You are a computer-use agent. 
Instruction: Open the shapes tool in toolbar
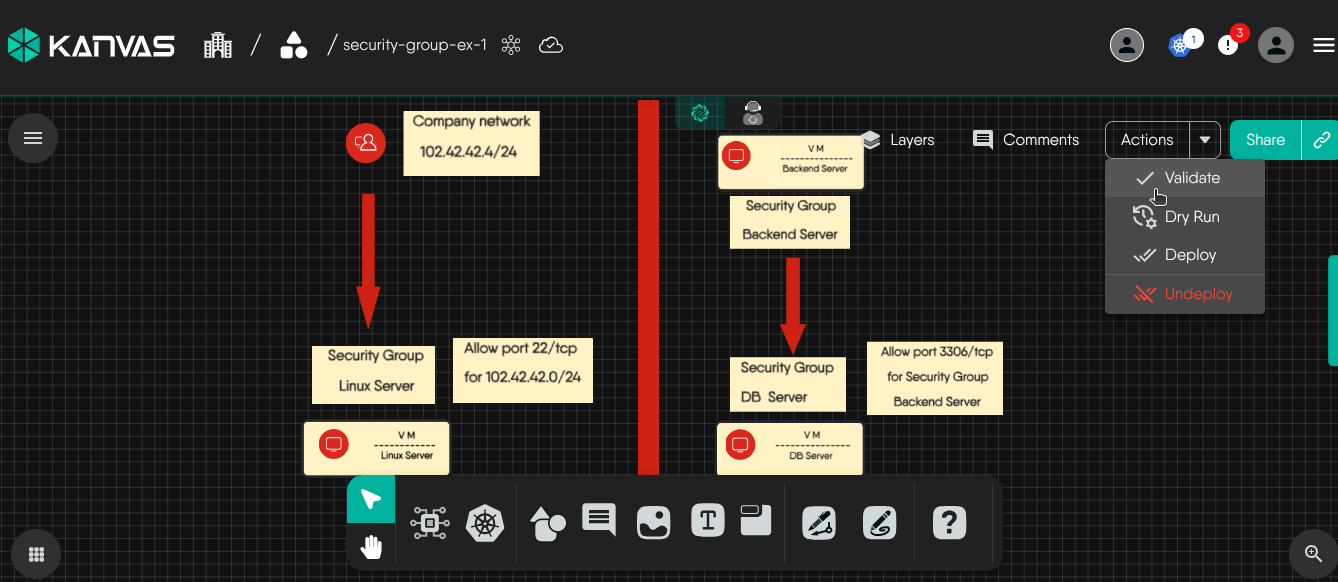coord(548,522)
